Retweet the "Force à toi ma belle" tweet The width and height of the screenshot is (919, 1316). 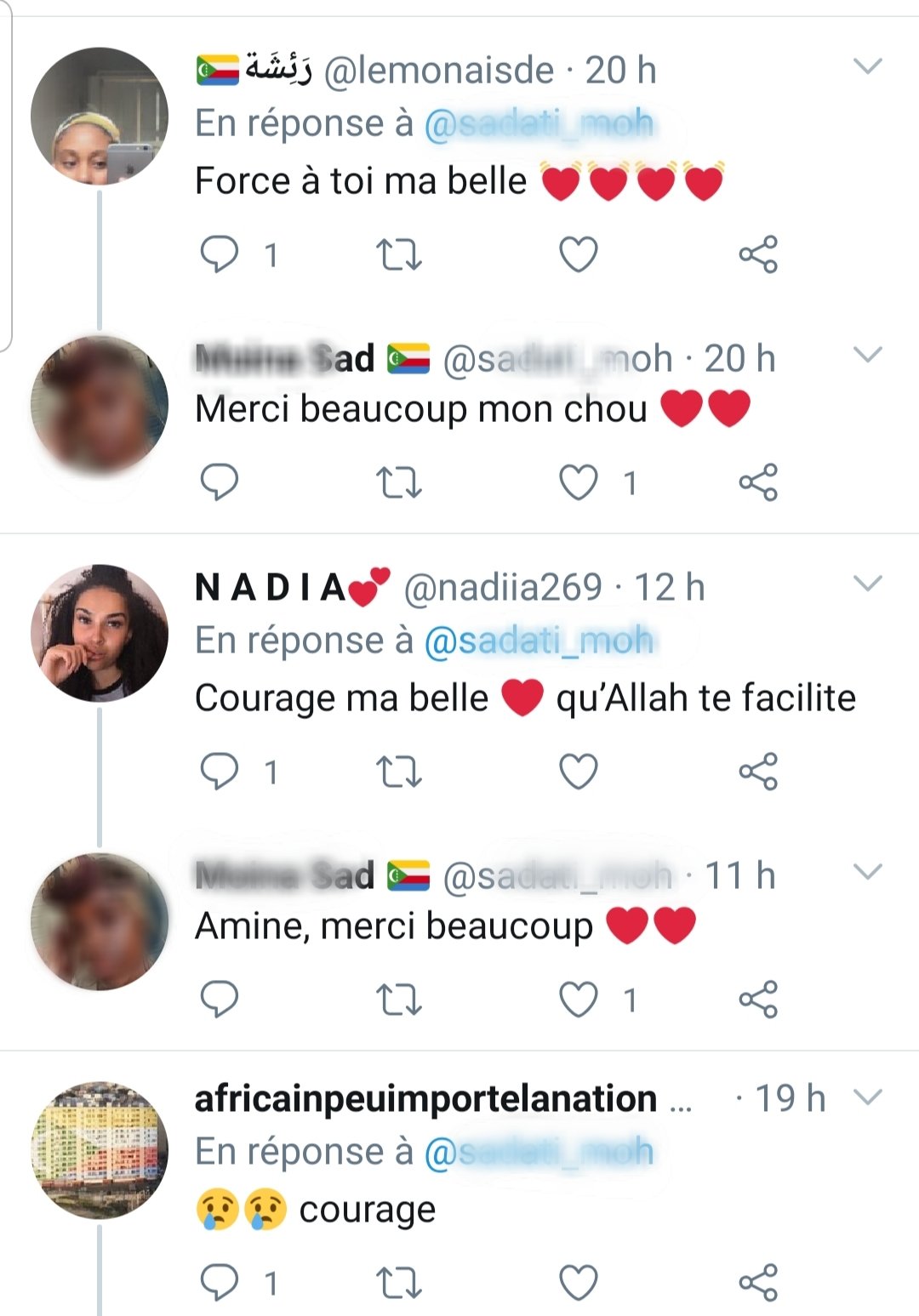click(399, 254)
